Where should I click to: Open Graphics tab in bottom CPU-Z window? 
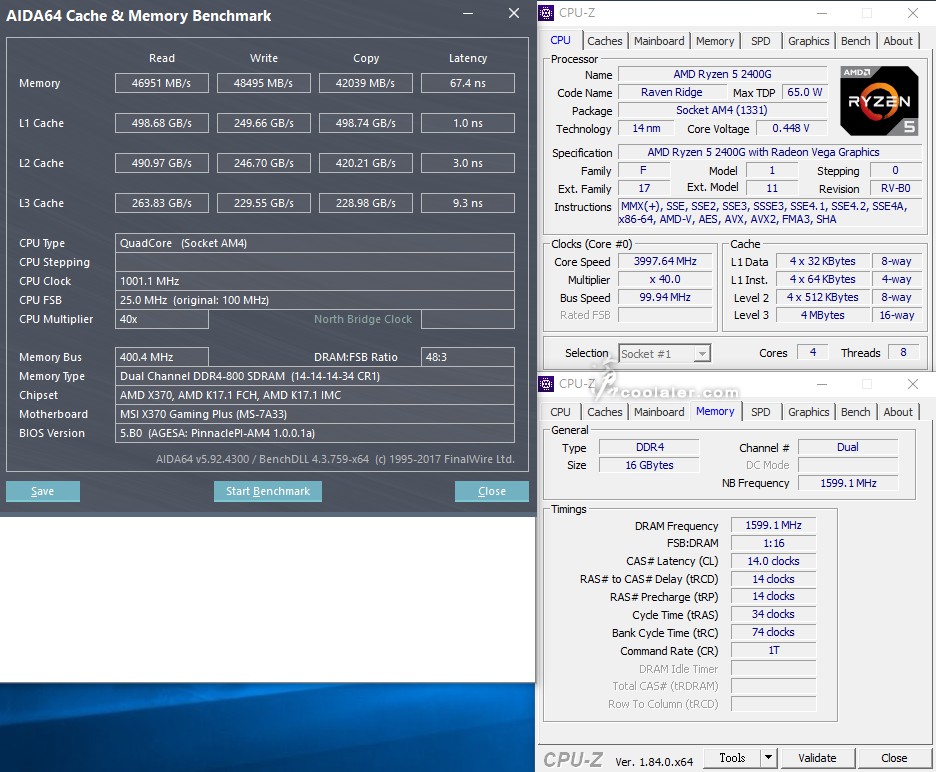coord(808,411)
